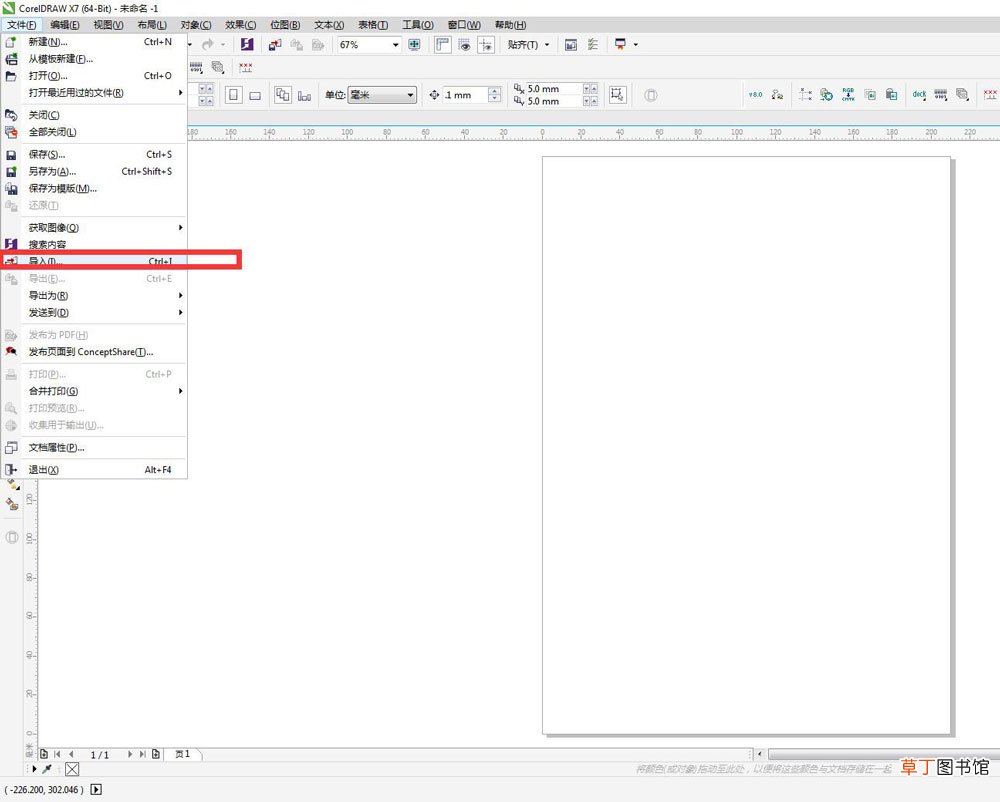Open the 单位 units combo box
This screenshot has height=802, width=1000.
coord(382,95)
